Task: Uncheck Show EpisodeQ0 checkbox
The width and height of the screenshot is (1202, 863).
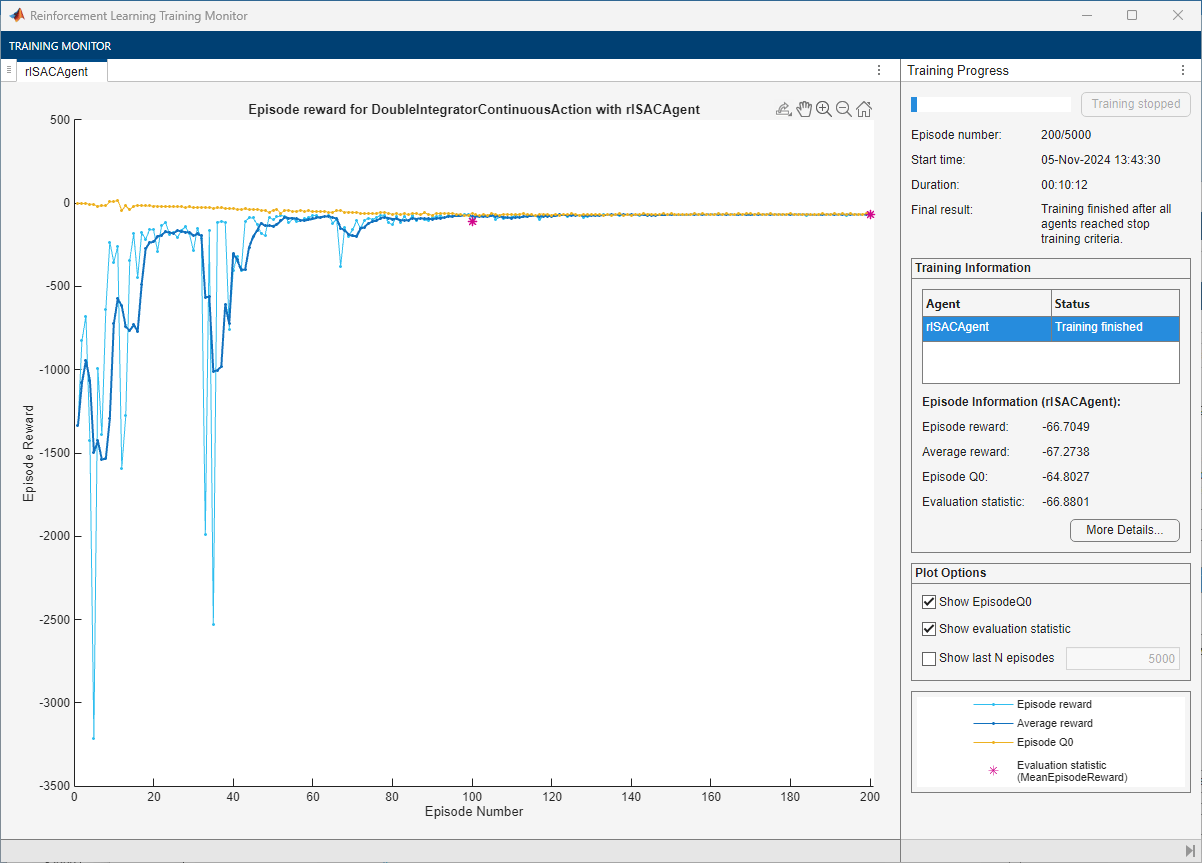Action: point(929,602)
